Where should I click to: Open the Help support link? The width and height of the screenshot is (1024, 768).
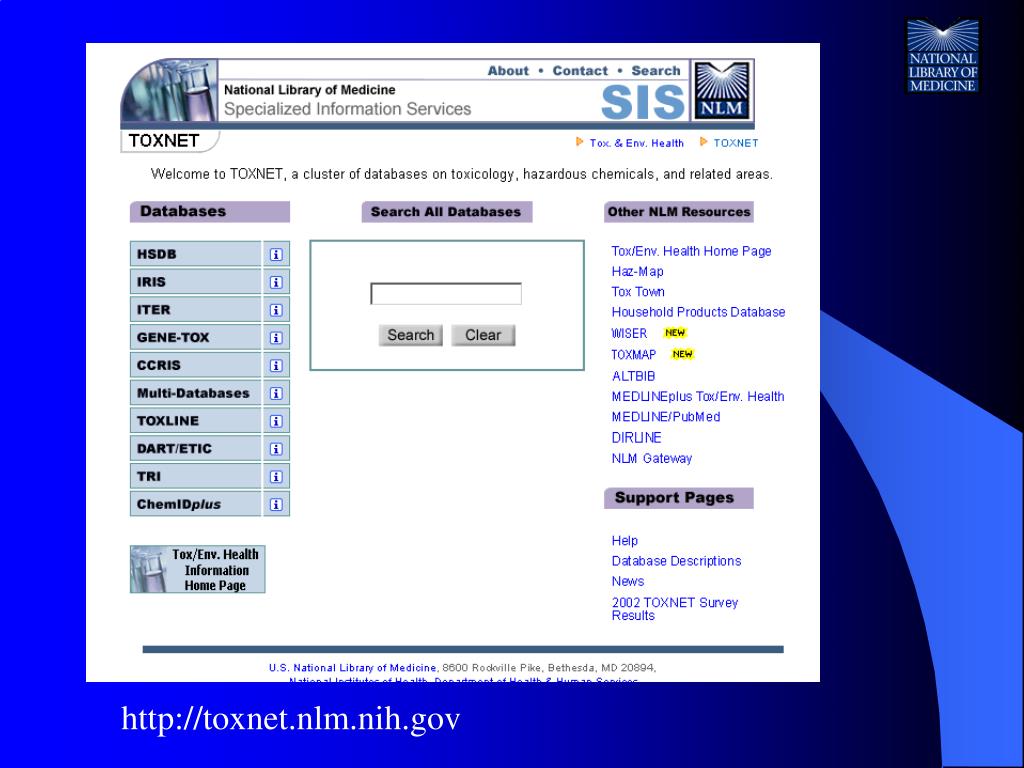click(x=624, y=541)
